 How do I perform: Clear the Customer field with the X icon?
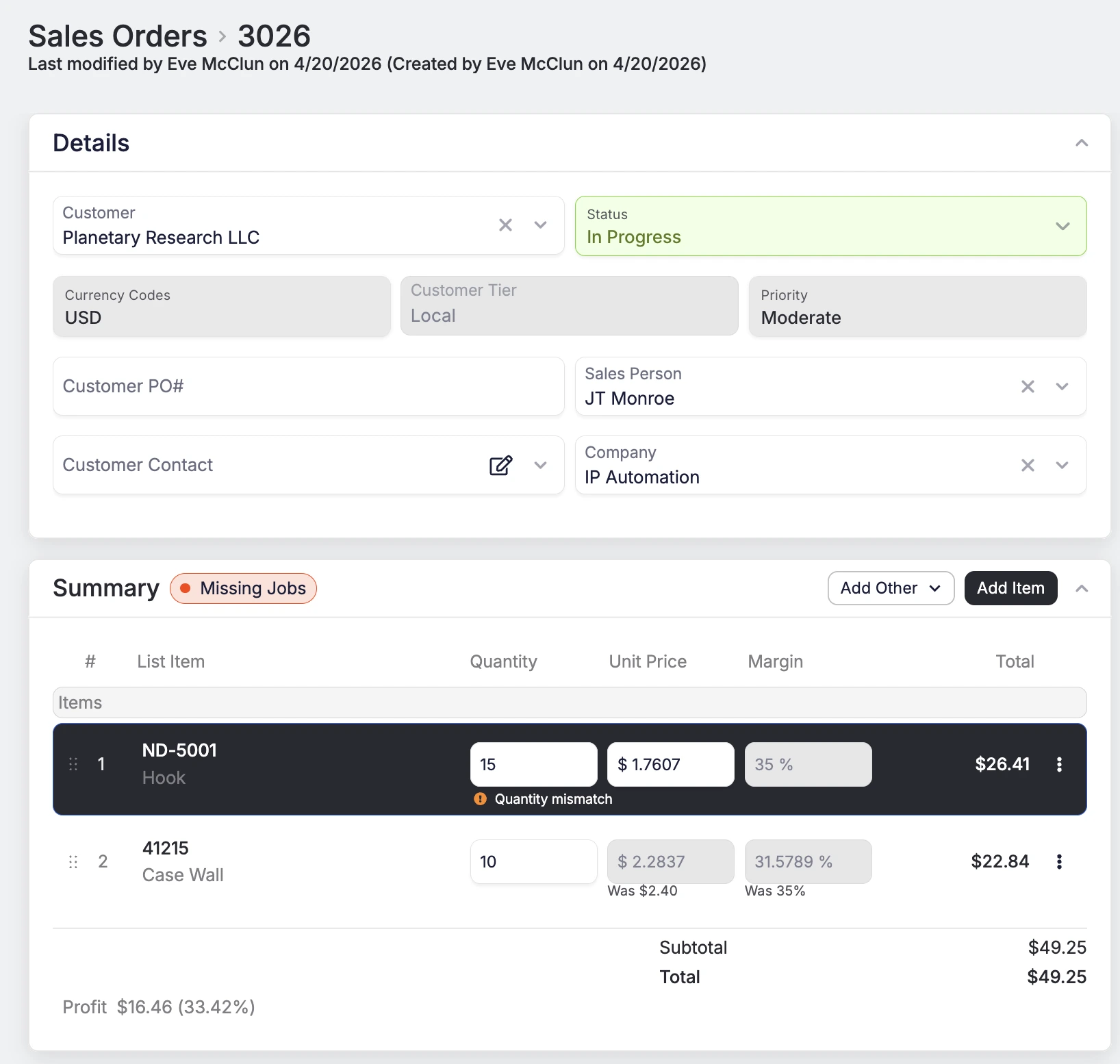(x=505, y=225)
